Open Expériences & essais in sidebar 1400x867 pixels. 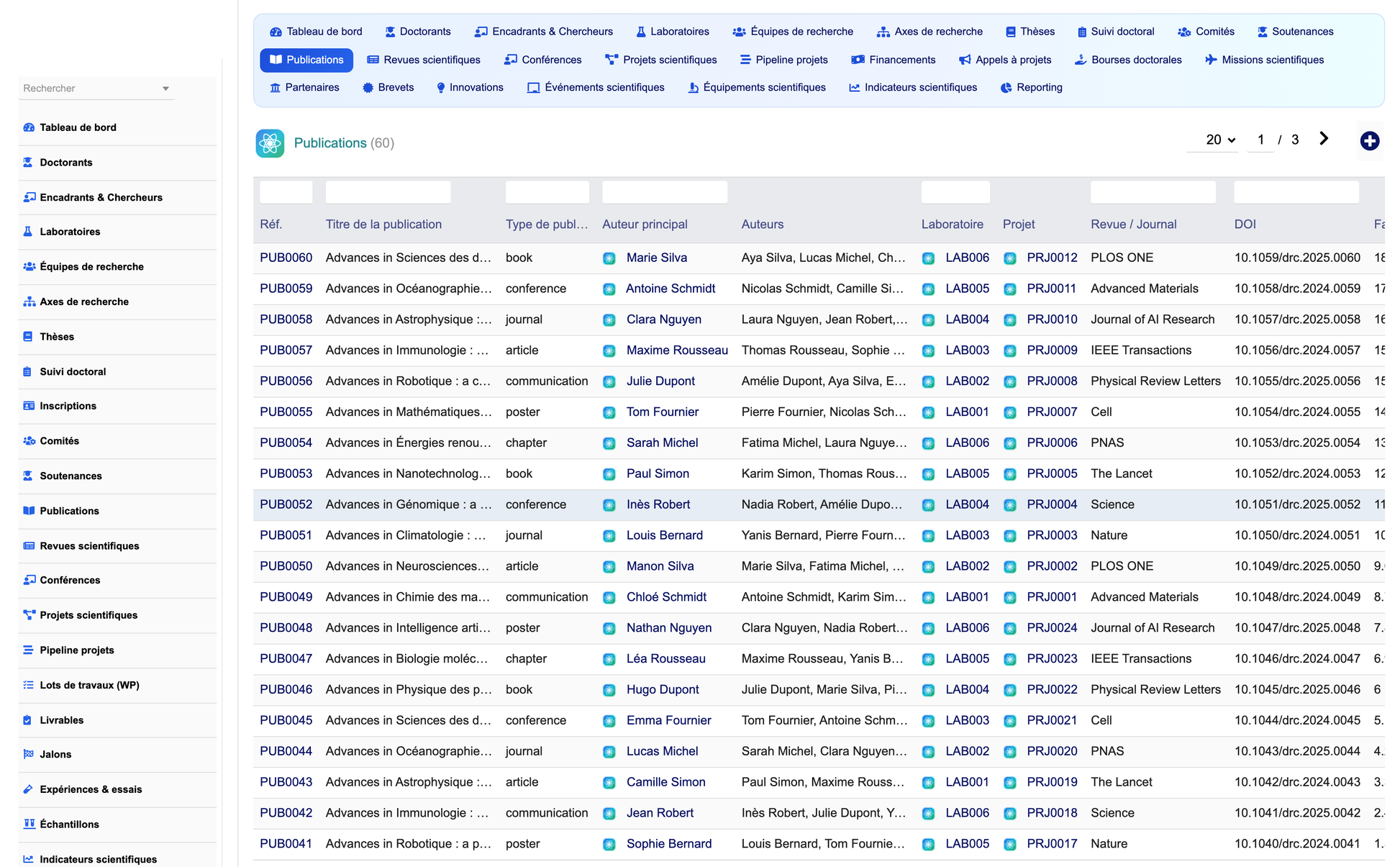91,789
